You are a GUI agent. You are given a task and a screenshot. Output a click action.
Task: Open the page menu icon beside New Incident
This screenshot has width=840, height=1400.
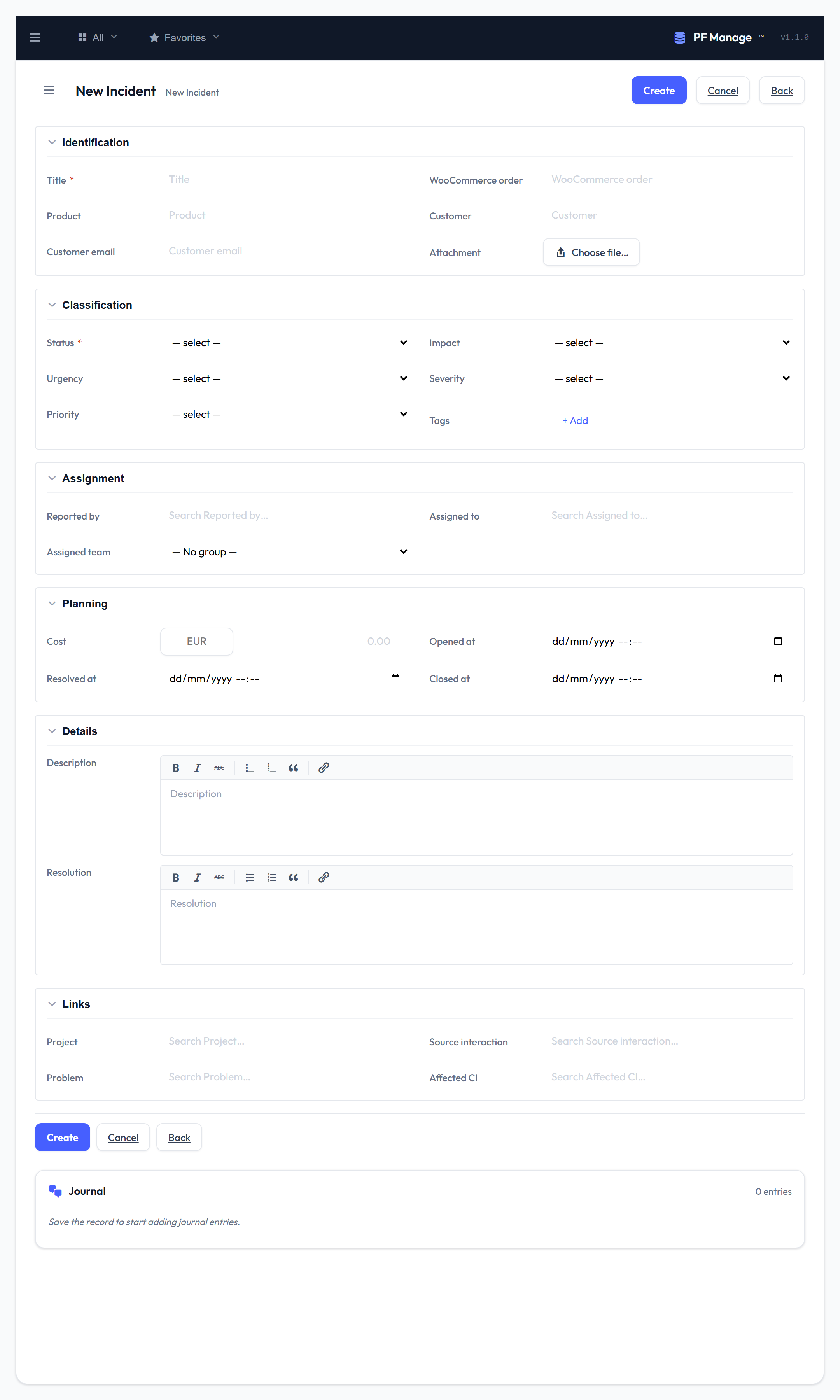pyautogui.click(x=49, y=91)
